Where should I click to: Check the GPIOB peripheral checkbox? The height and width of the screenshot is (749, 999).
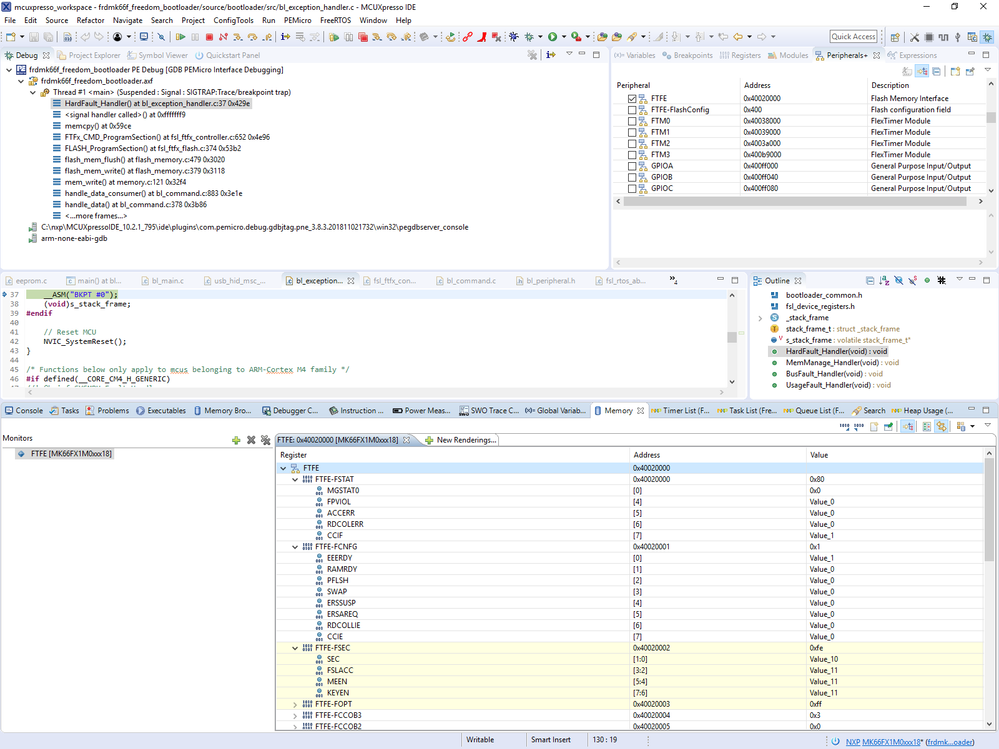(632, 178)
